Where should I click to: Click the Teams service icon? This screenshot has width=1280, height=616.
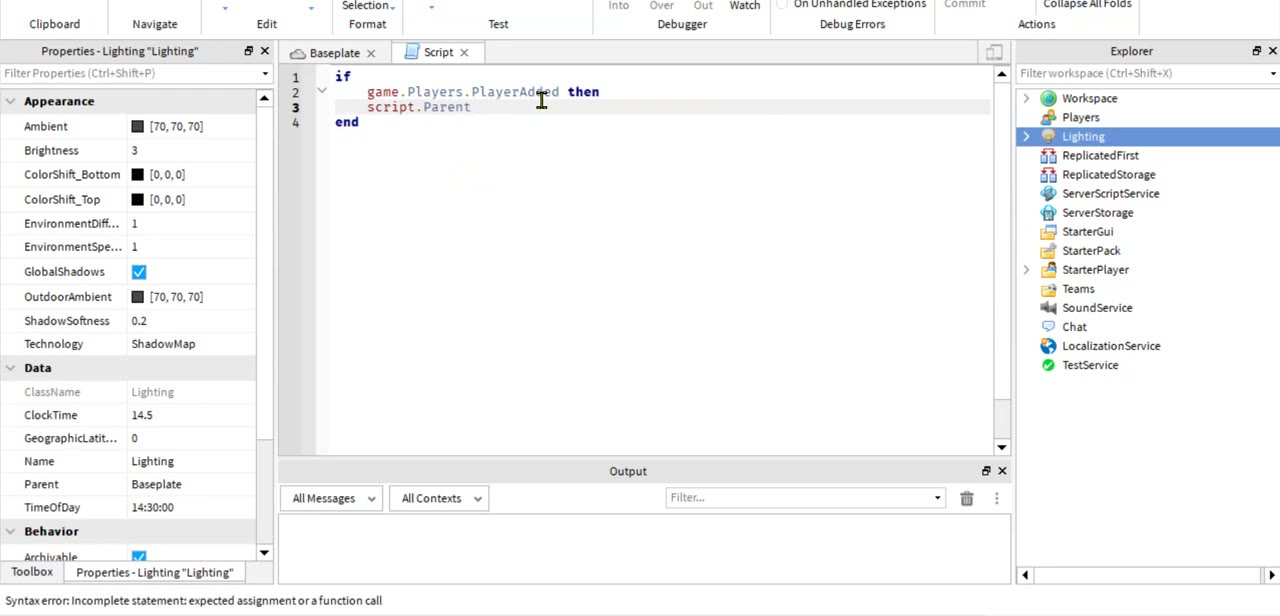click(1048, 288)
